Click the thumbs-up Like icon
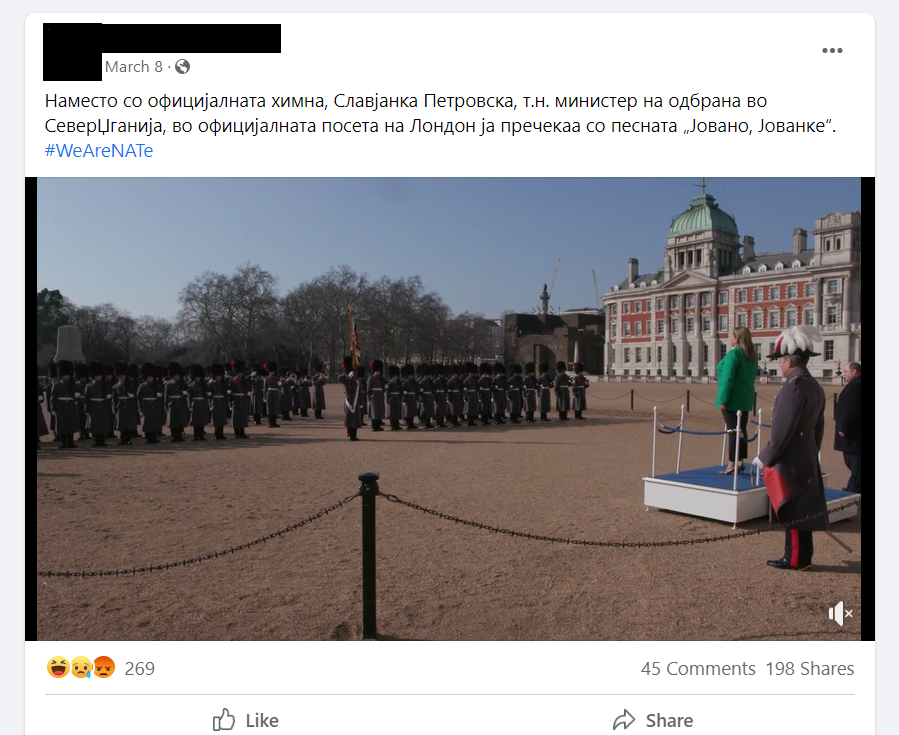The width and height of the screenshot is (899, 735). (224, 720)
